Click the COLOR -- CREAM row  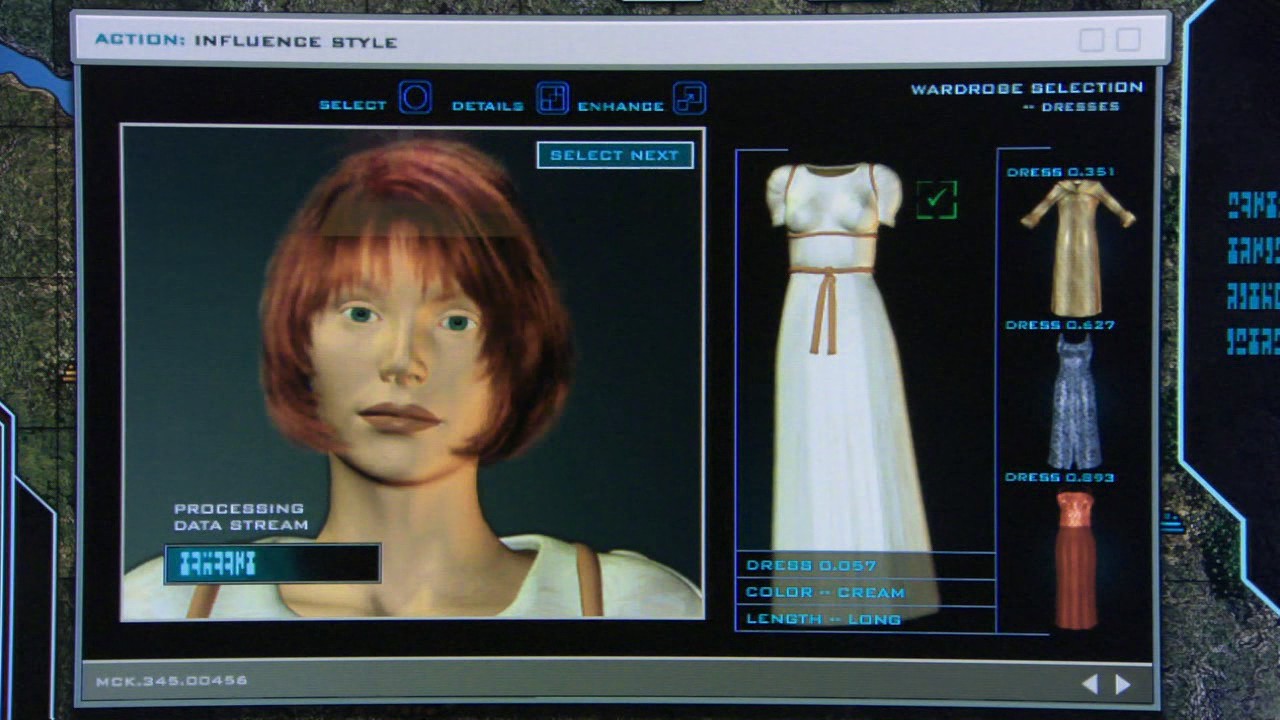tap(865, 592)
